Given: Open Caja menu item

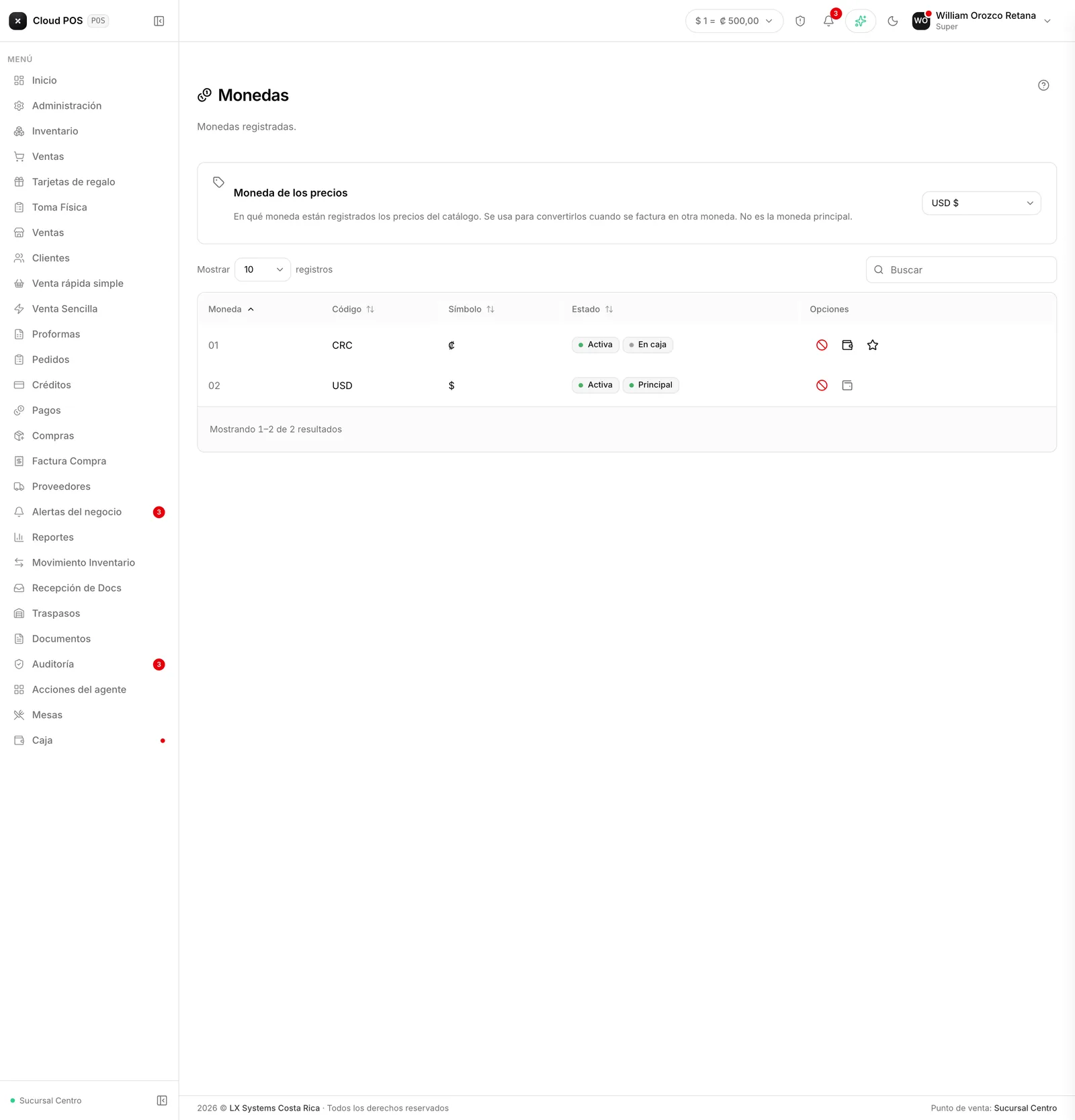Looking at the screenshot, I should coord(89,740).
